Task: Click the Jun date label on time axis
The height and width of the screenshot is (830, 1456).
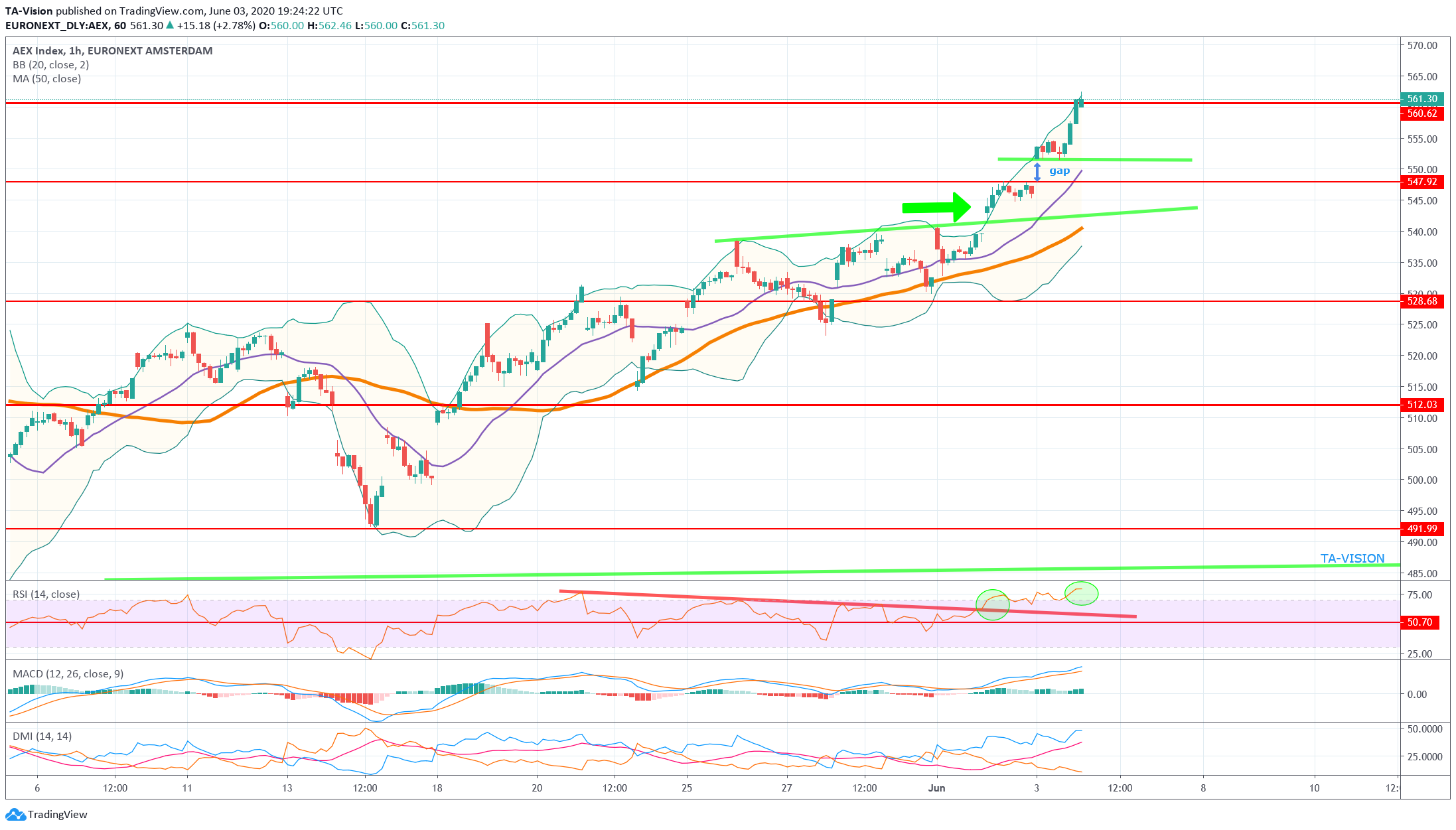Action: (936, 788)
